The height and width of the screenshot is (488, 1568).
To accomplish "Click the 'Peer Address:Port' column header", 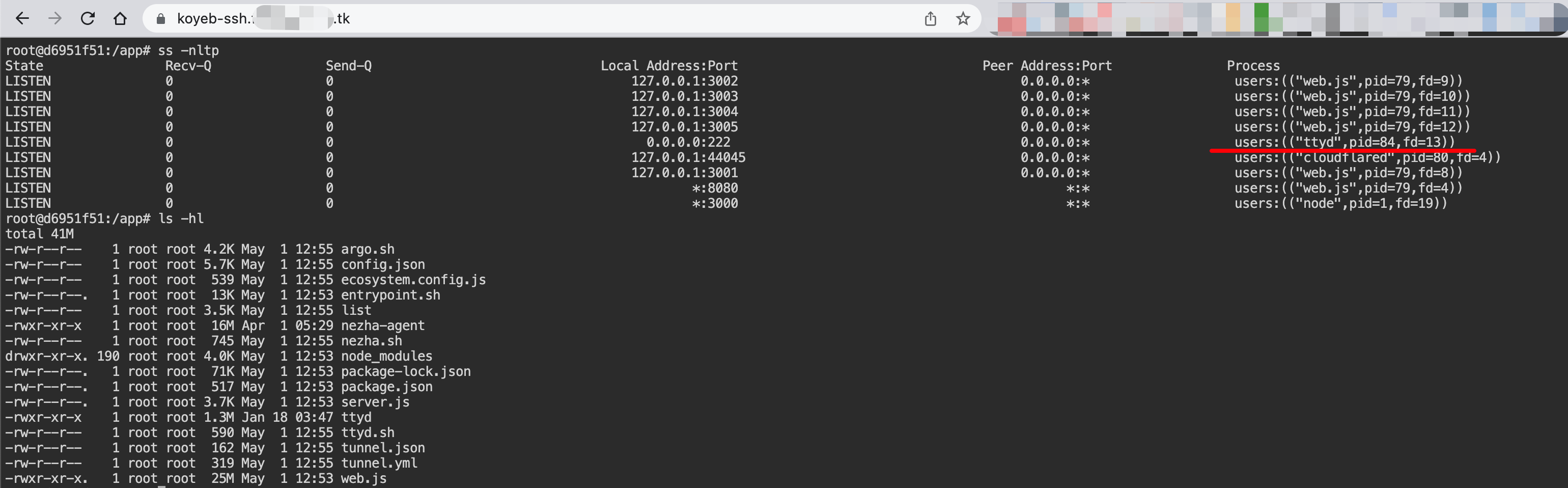I will (1047, 66).
